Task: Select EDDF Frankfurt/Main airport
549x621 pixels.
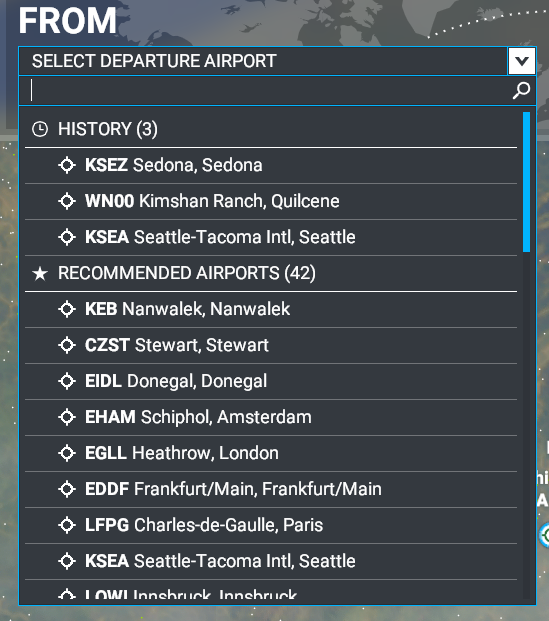Action: pos(271,489)
